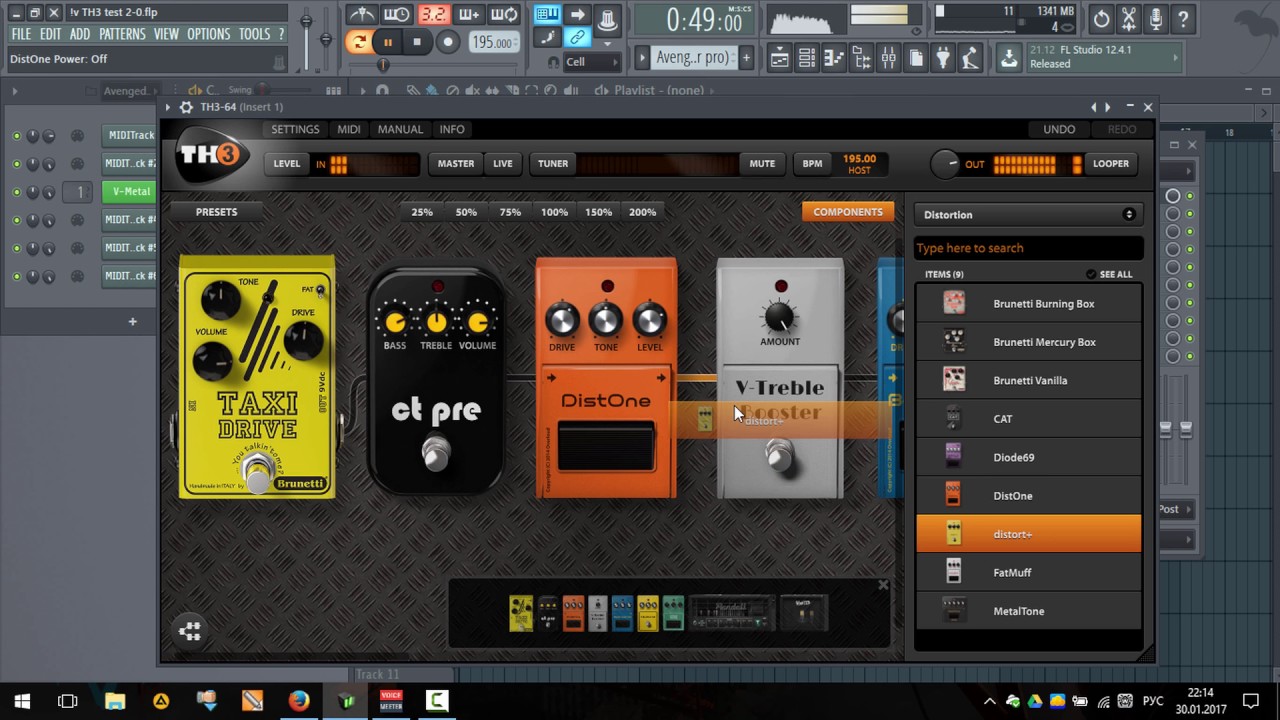Viewport: 1280px width, 720px height.
Task: Add new pattern with plus button
Action: point(746,58)
